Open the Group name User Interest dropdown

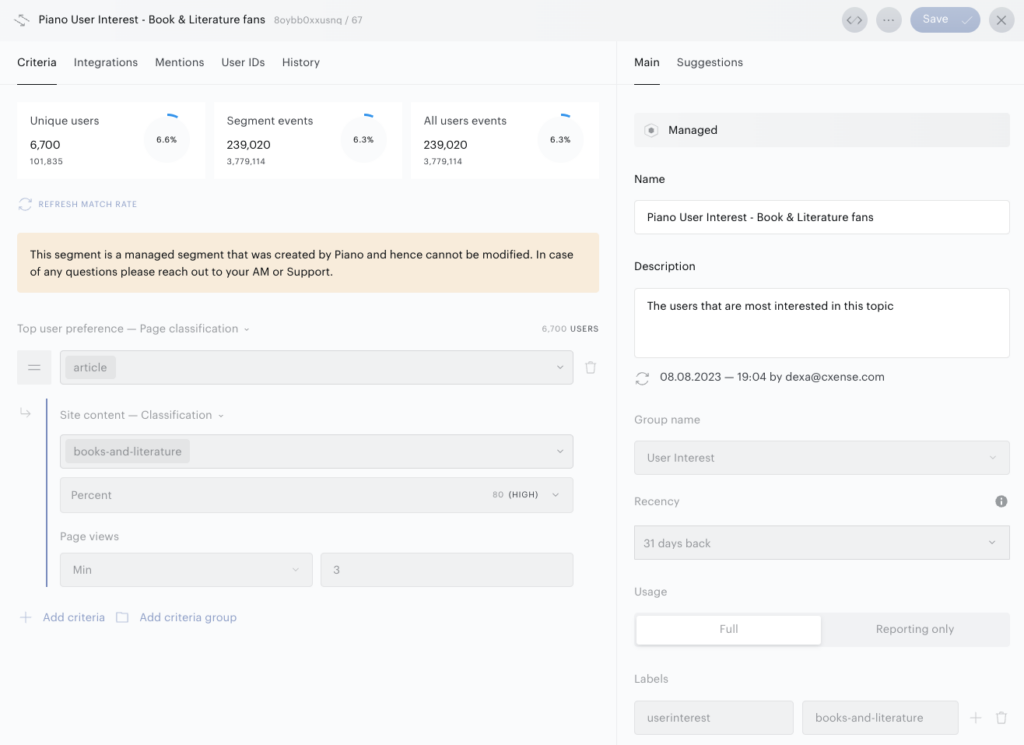point(822,458)
